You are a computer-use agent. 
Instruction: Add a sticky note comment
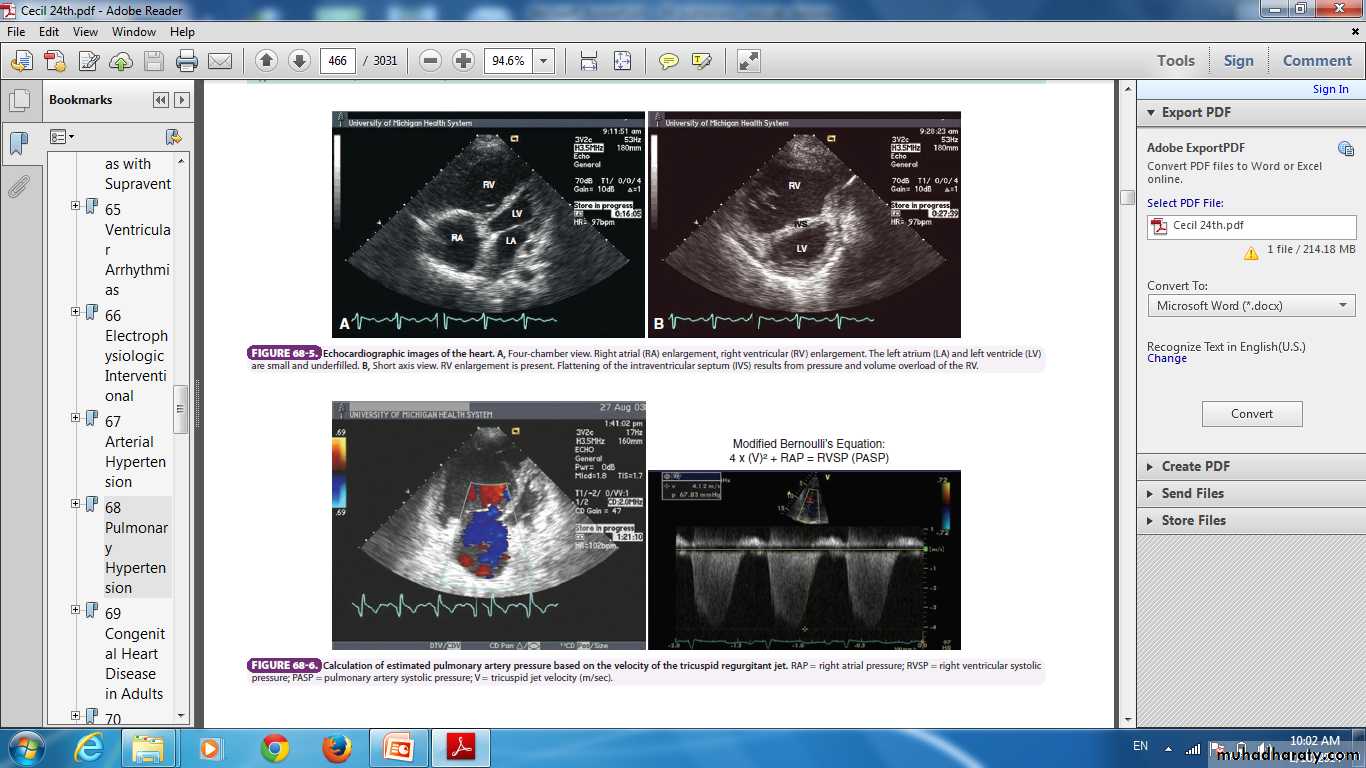tap(669, 61)
